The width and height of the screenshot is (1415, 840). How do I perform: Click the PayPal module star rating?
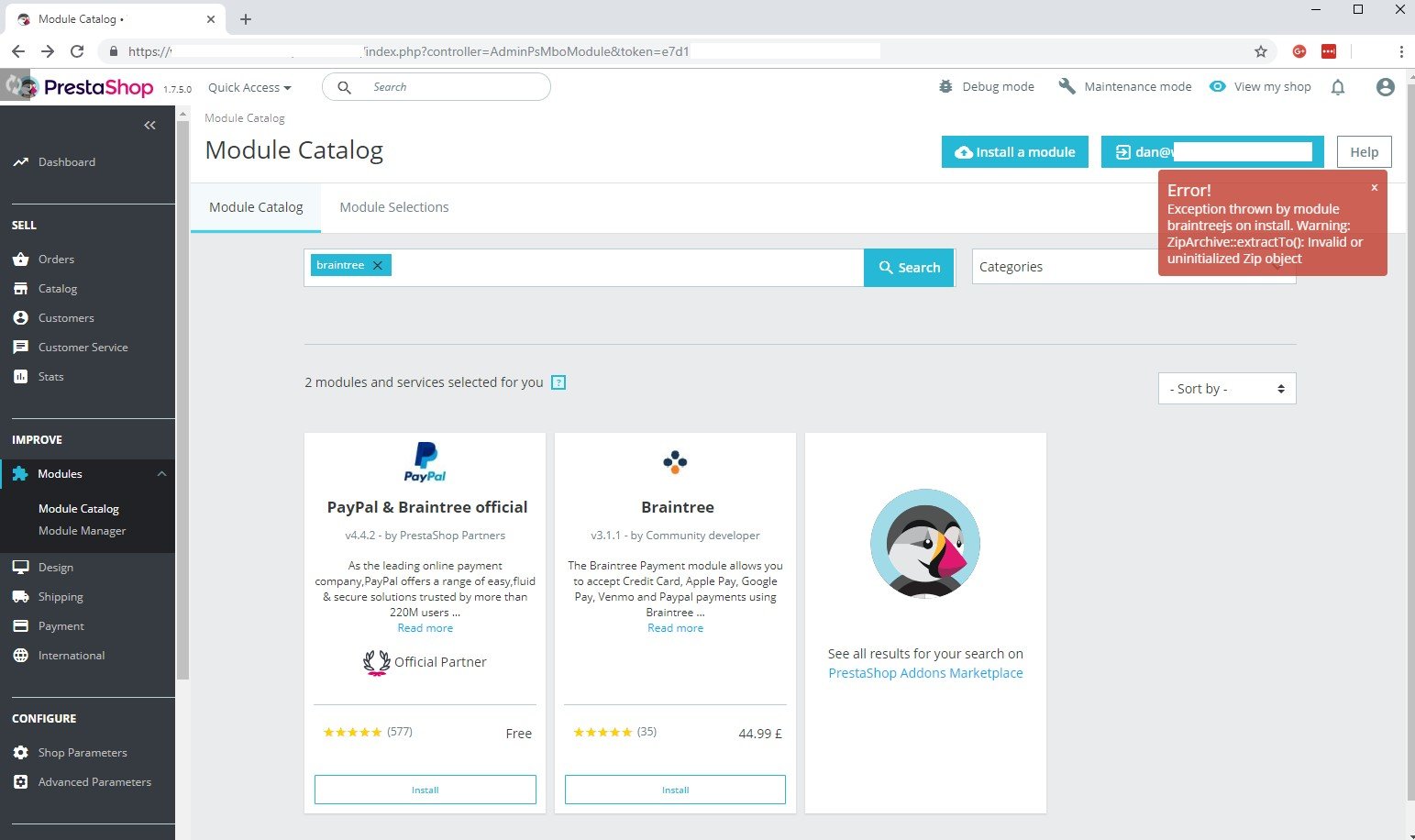click(x=352, y=732)
